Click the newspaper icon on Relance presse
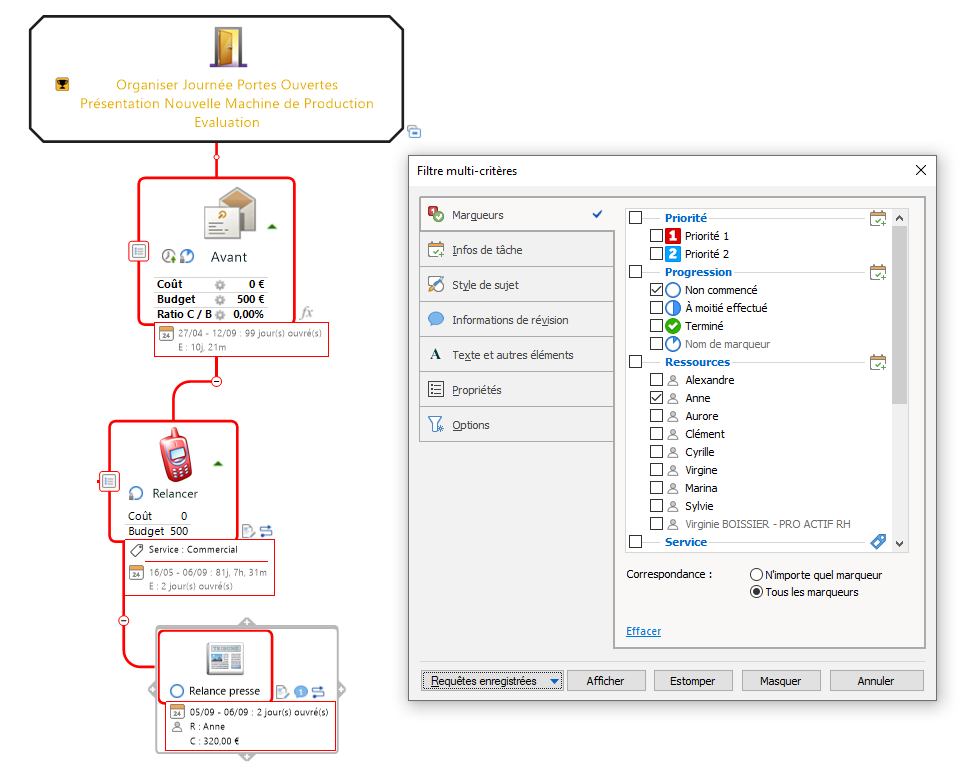 225,659
